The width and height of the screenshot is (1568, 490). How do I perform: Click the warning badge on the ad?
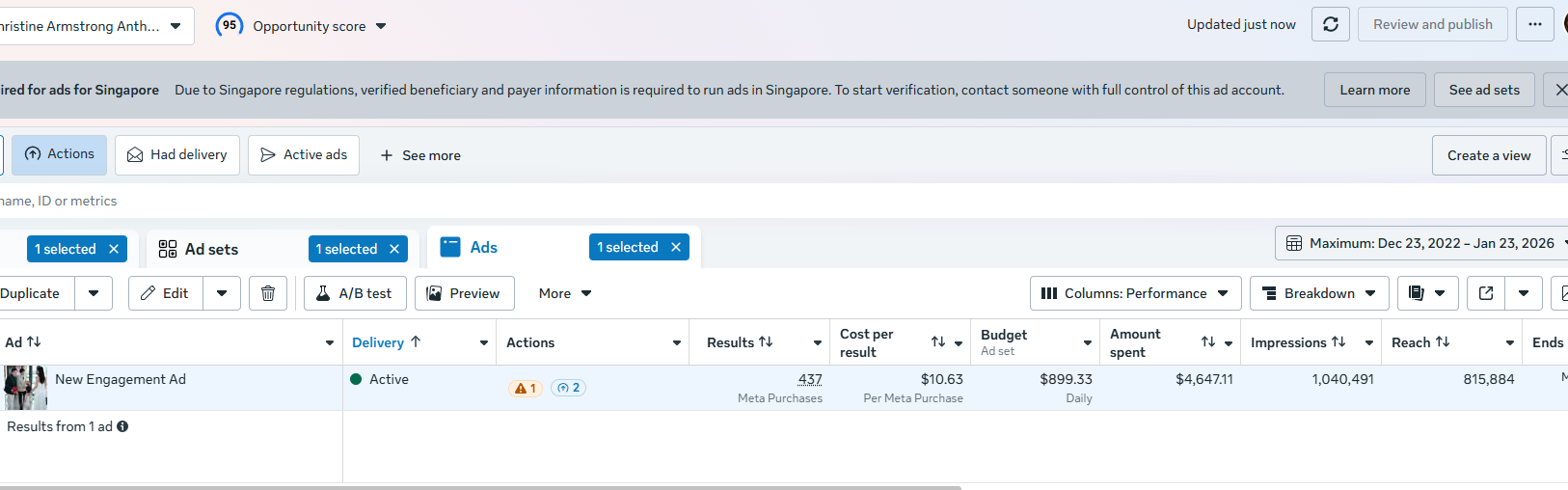point(526,388)
